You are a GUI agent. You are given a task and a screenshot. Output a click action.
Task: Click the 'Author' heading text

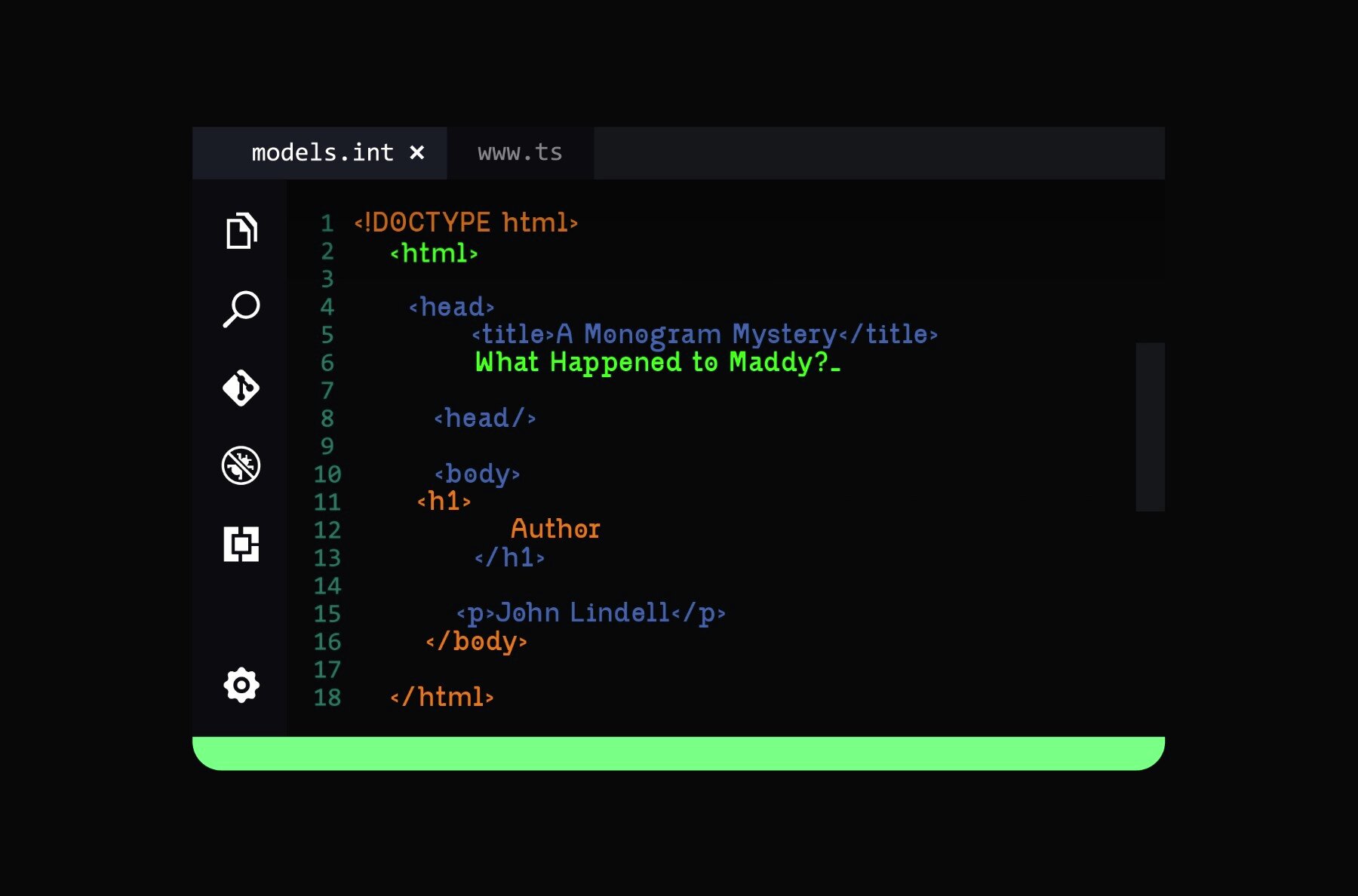pyautogui.click(x=555, y=529)
